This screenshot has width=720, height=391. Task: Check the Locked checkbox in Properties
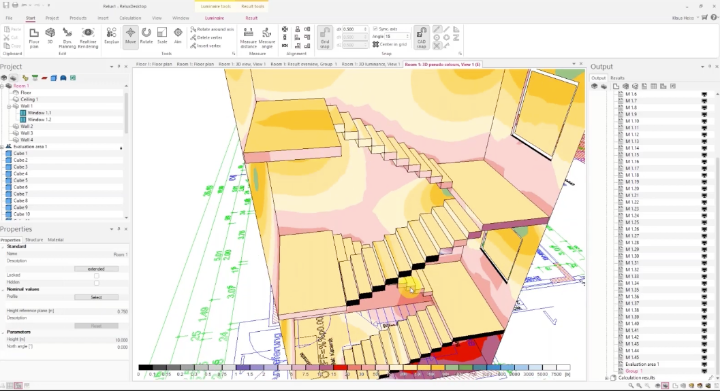click(x=96, y=276)
